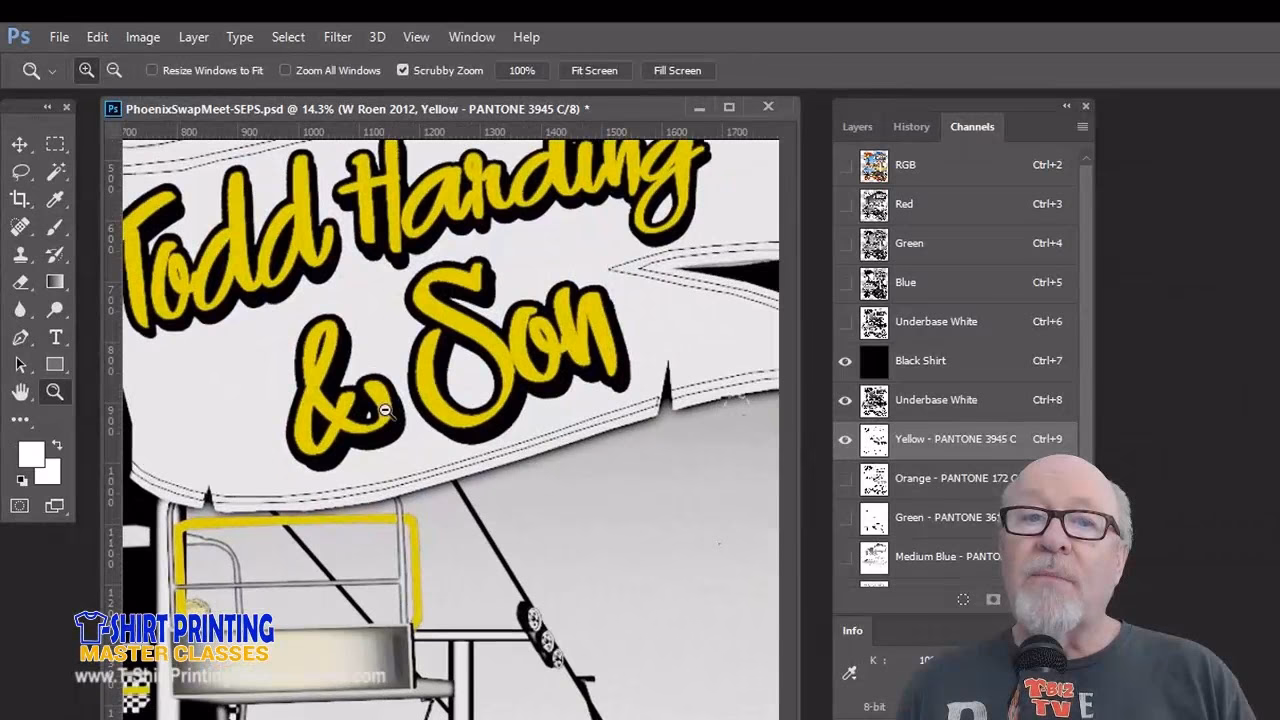Select the Zoom tool in the toolbar

pos(55,392)
